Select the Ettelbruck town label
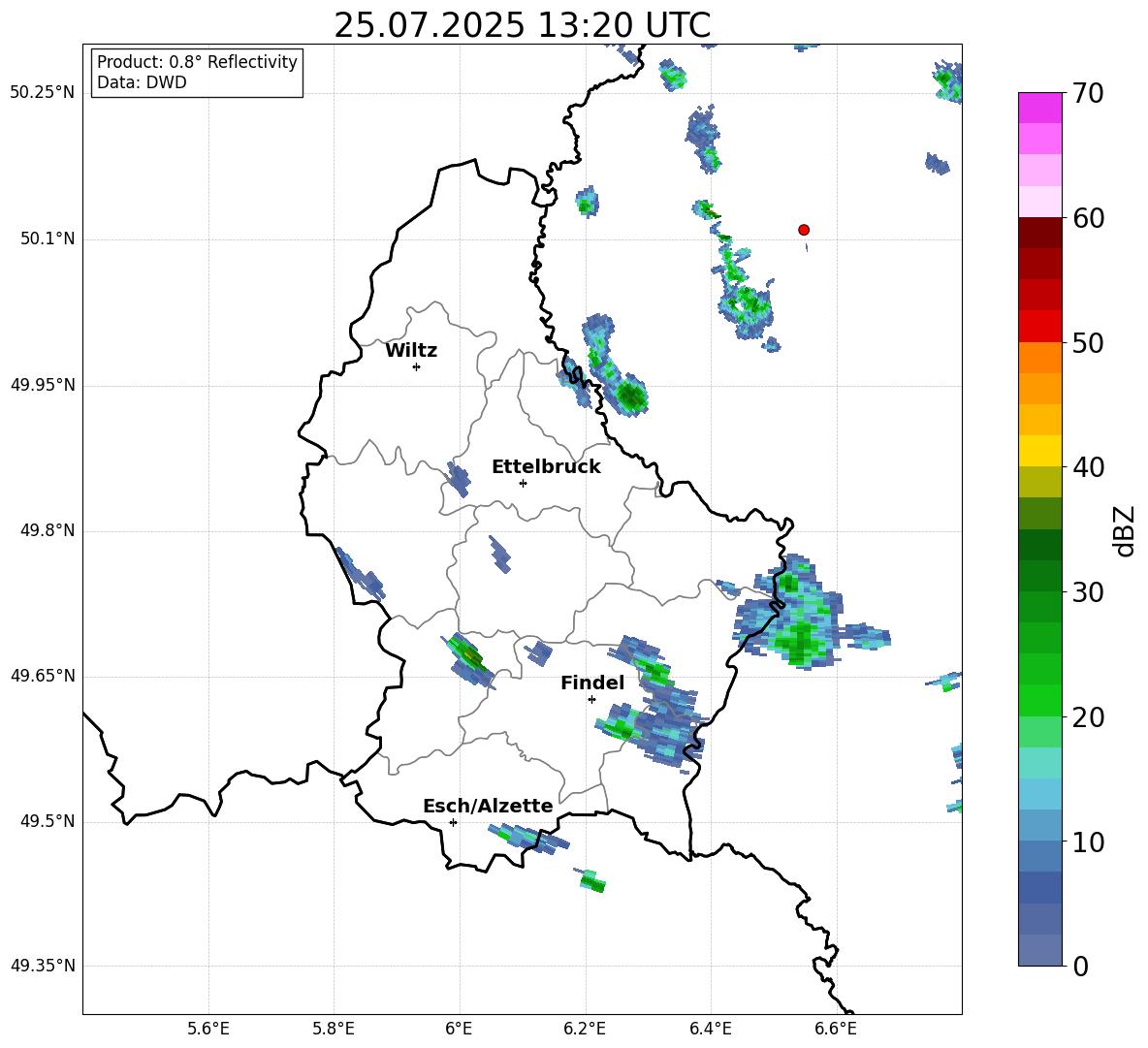The height and width of the screenshot is (1048, 1148). [x=546, y=467]
